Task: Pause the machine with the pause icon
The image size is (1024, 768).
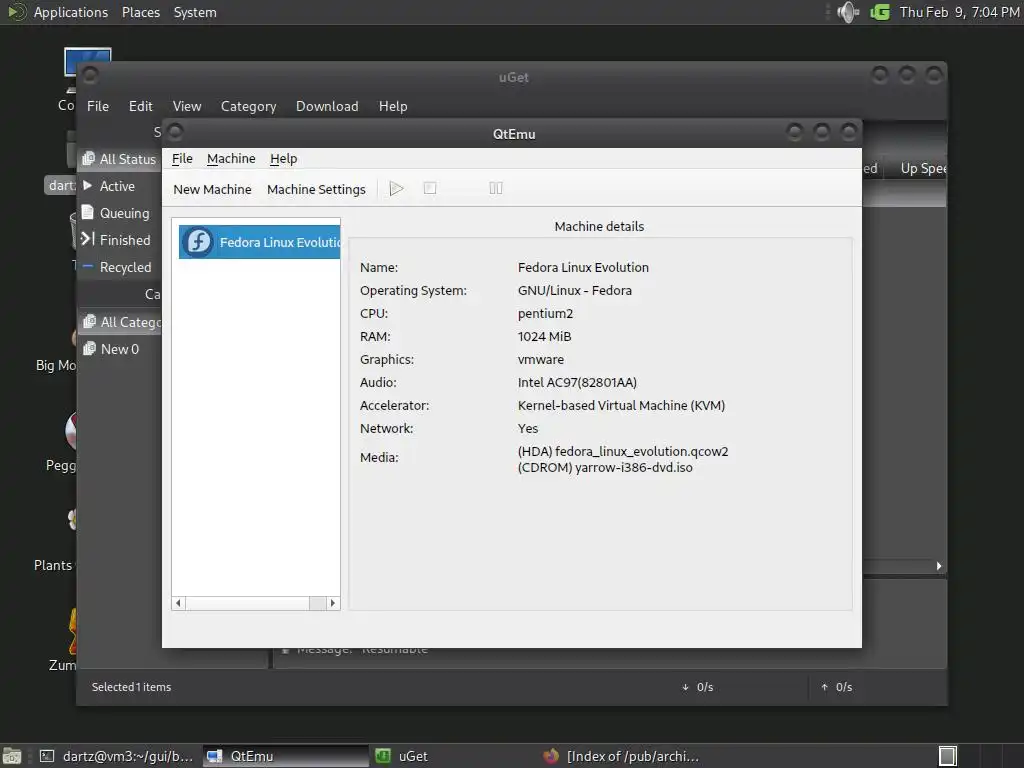Action: point(496,189)
